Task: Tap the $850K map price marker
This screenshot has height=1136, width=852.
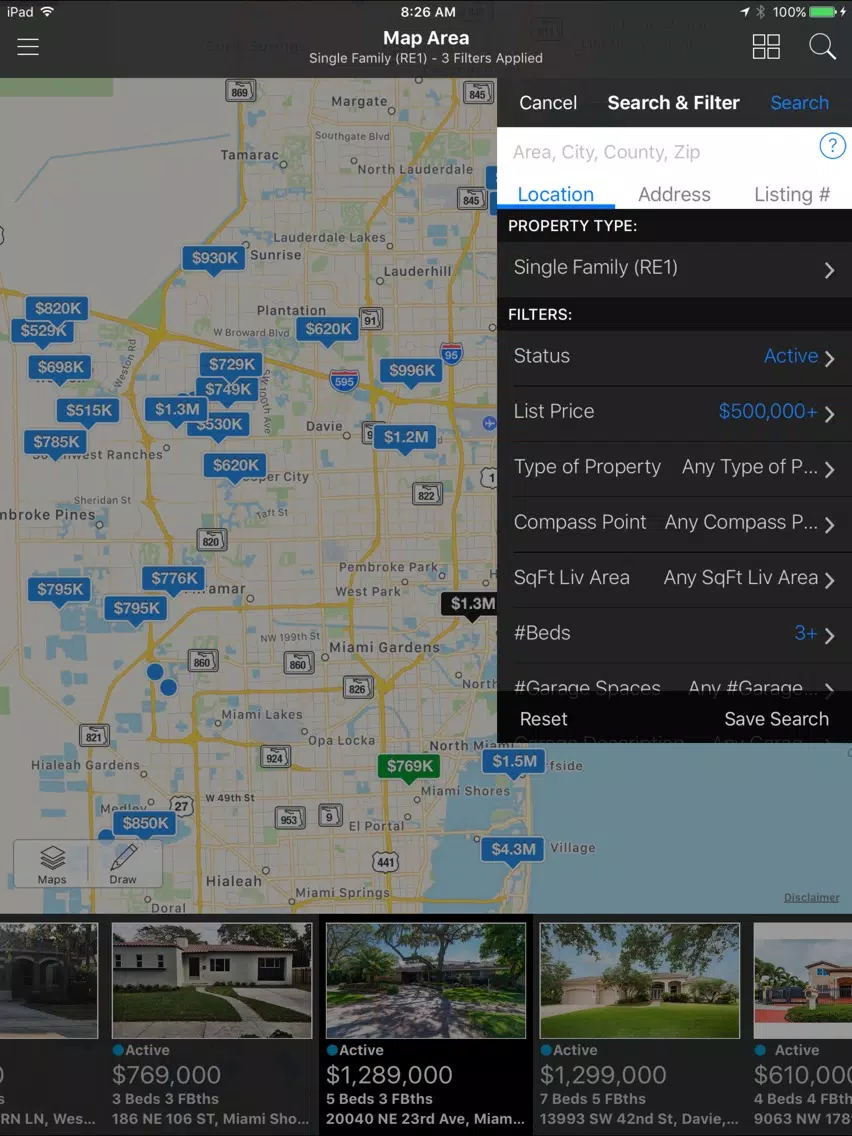Action: [145, 824]
